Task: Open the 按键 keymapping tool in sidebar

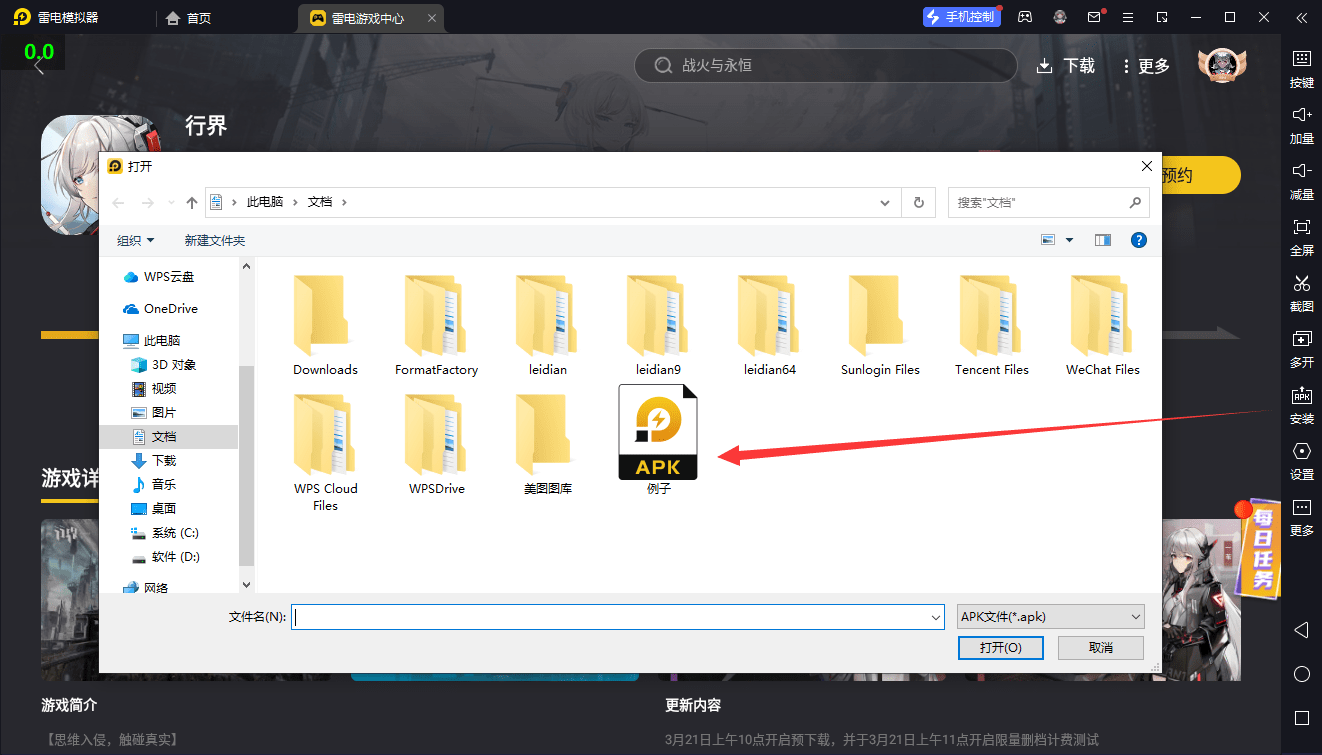Action: [1301, 68]
